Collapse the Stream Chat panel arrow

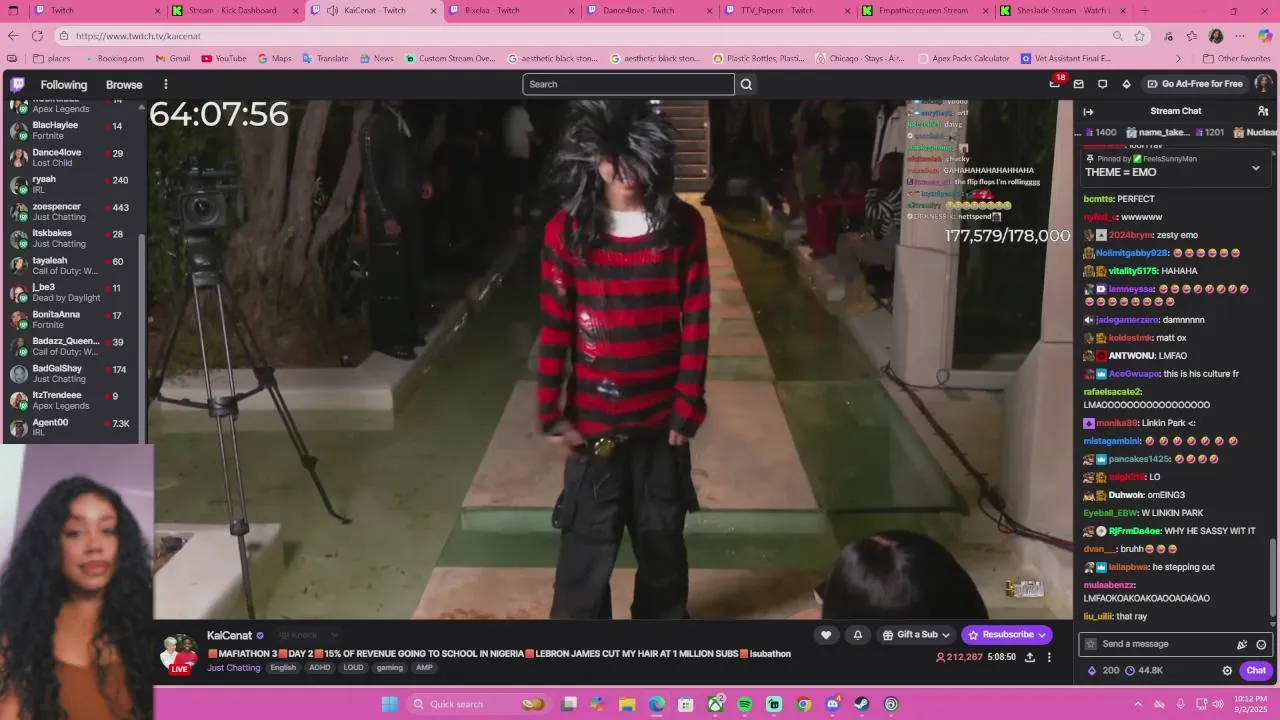click(x=1089, y=111)
